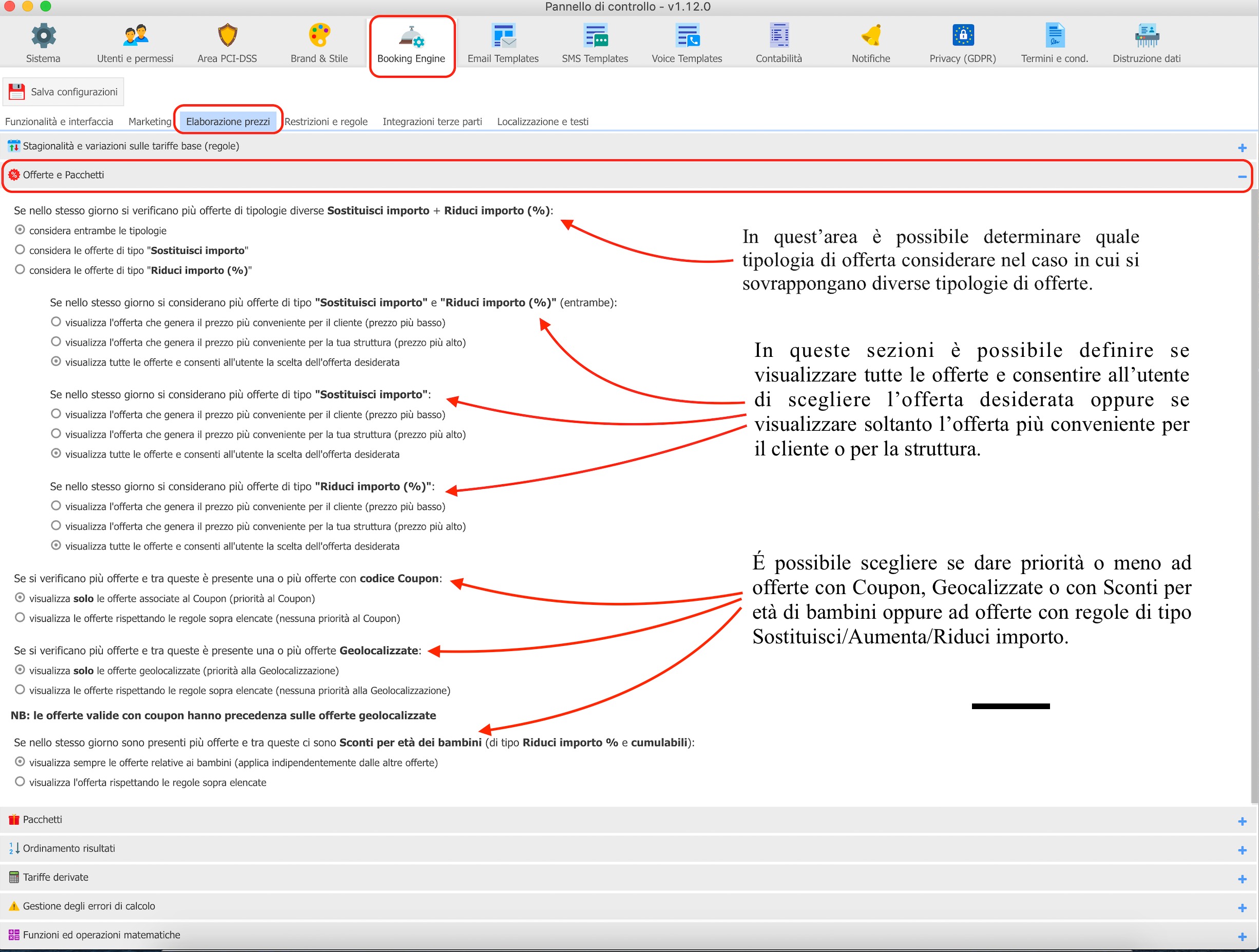Image resolution: width=1259 pixels, height=952 pixels.
Task: Choose 'visualizza l'offerta rispettando le regole sopra elencate'
Action: (x=20, y=782)
